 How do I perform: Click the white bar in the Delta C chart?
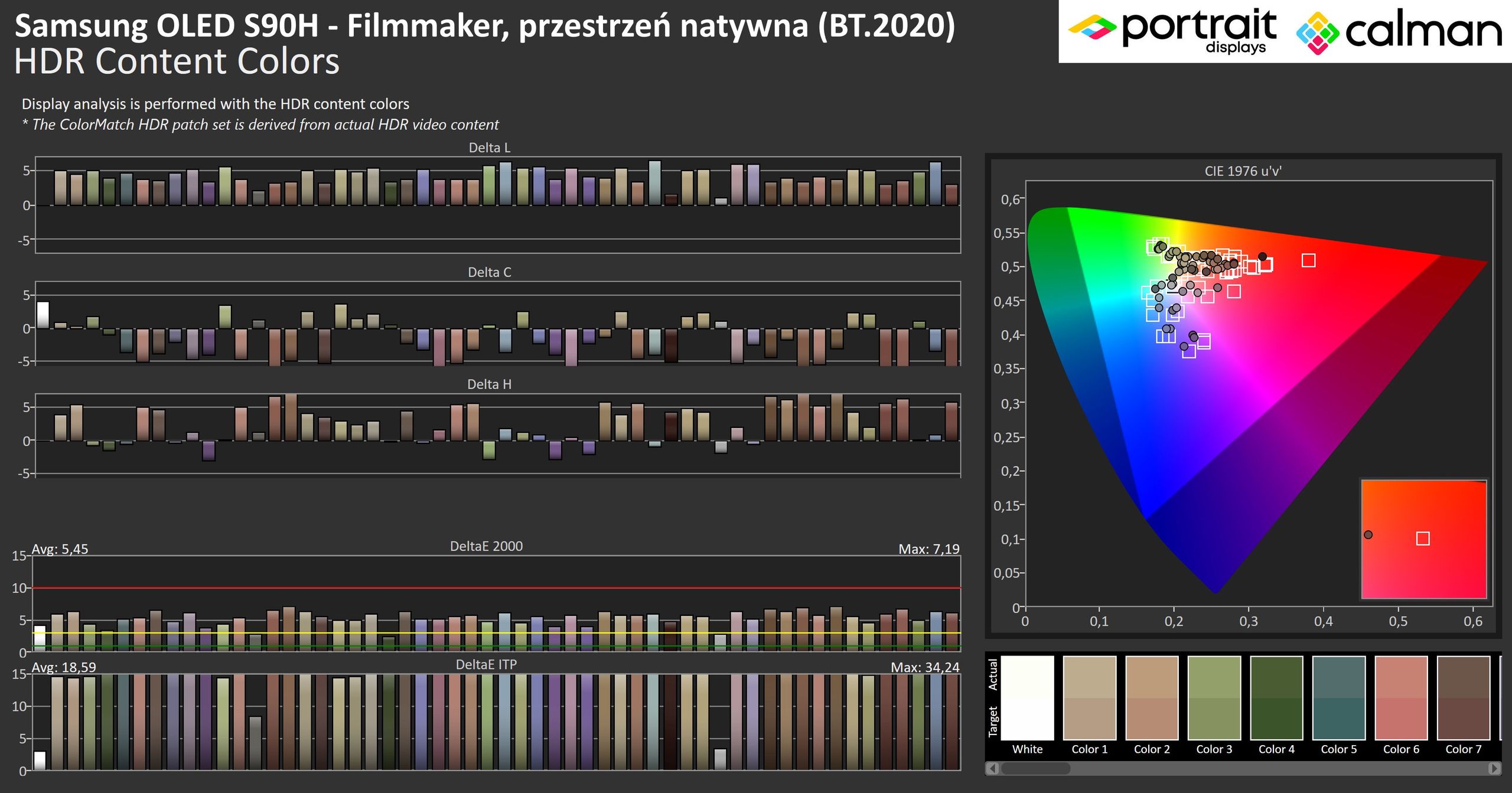43,315
